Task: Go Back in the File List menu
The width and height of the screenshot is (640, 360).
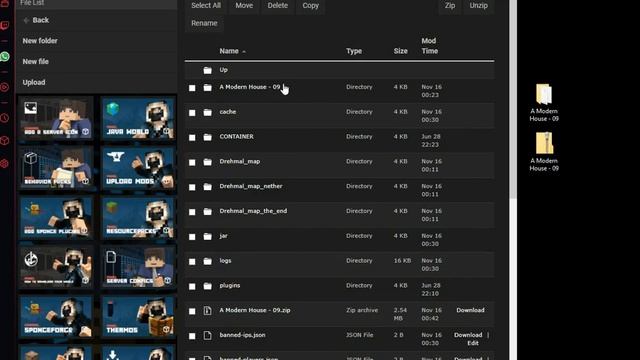Action: click(x=40, y=20)
